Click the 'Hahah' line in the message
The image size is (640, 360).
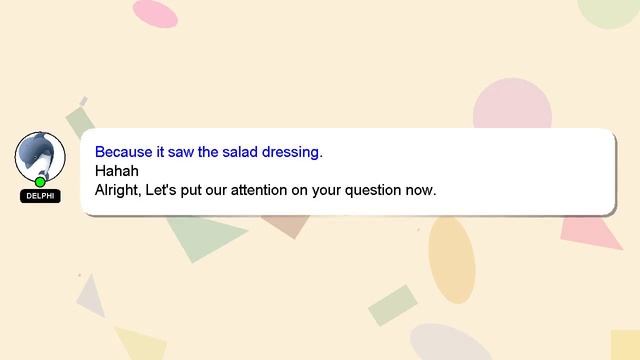click(x=117, y=171)
